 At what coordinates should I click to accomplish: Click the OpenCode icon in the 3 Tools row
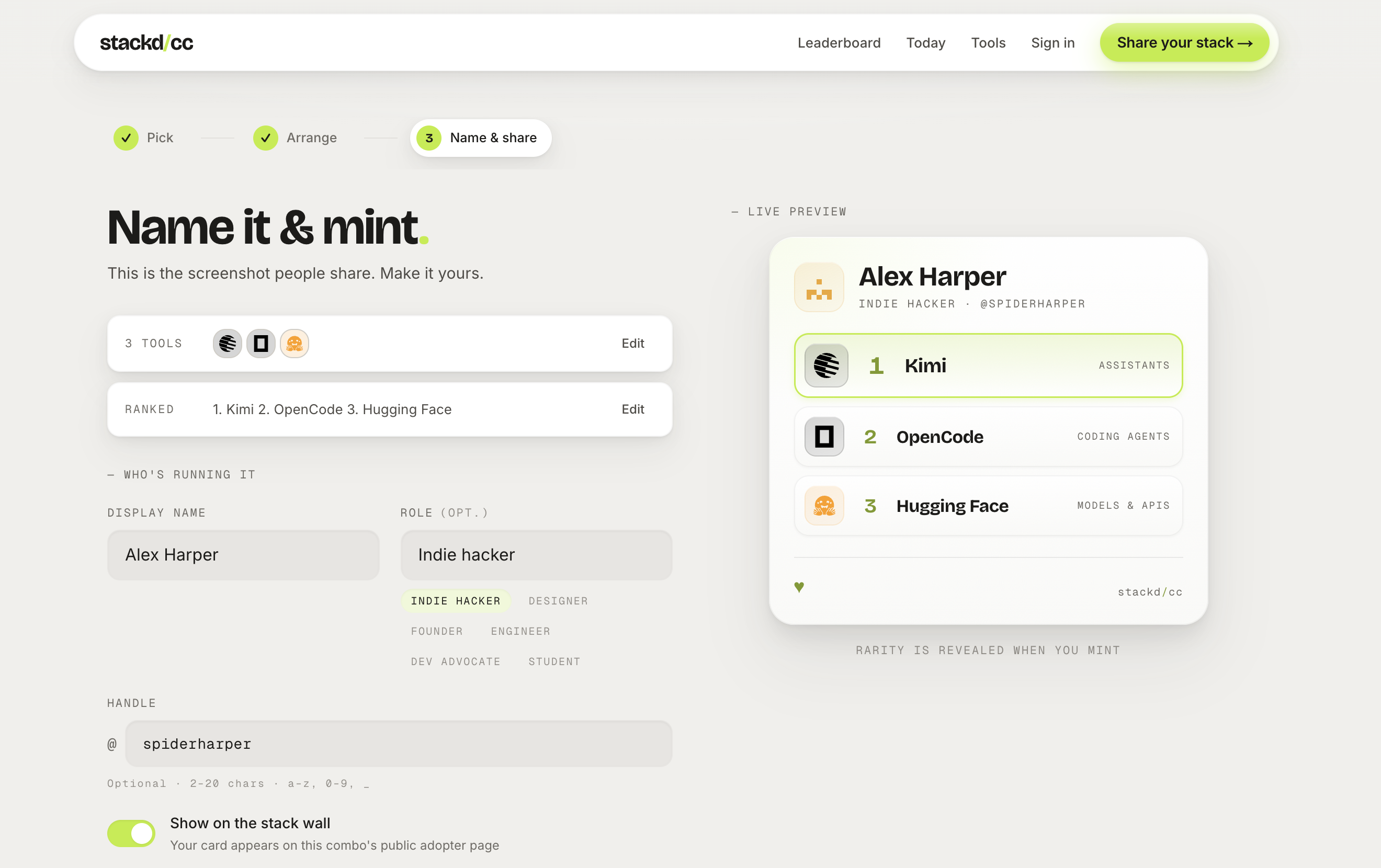pos(261,343)
